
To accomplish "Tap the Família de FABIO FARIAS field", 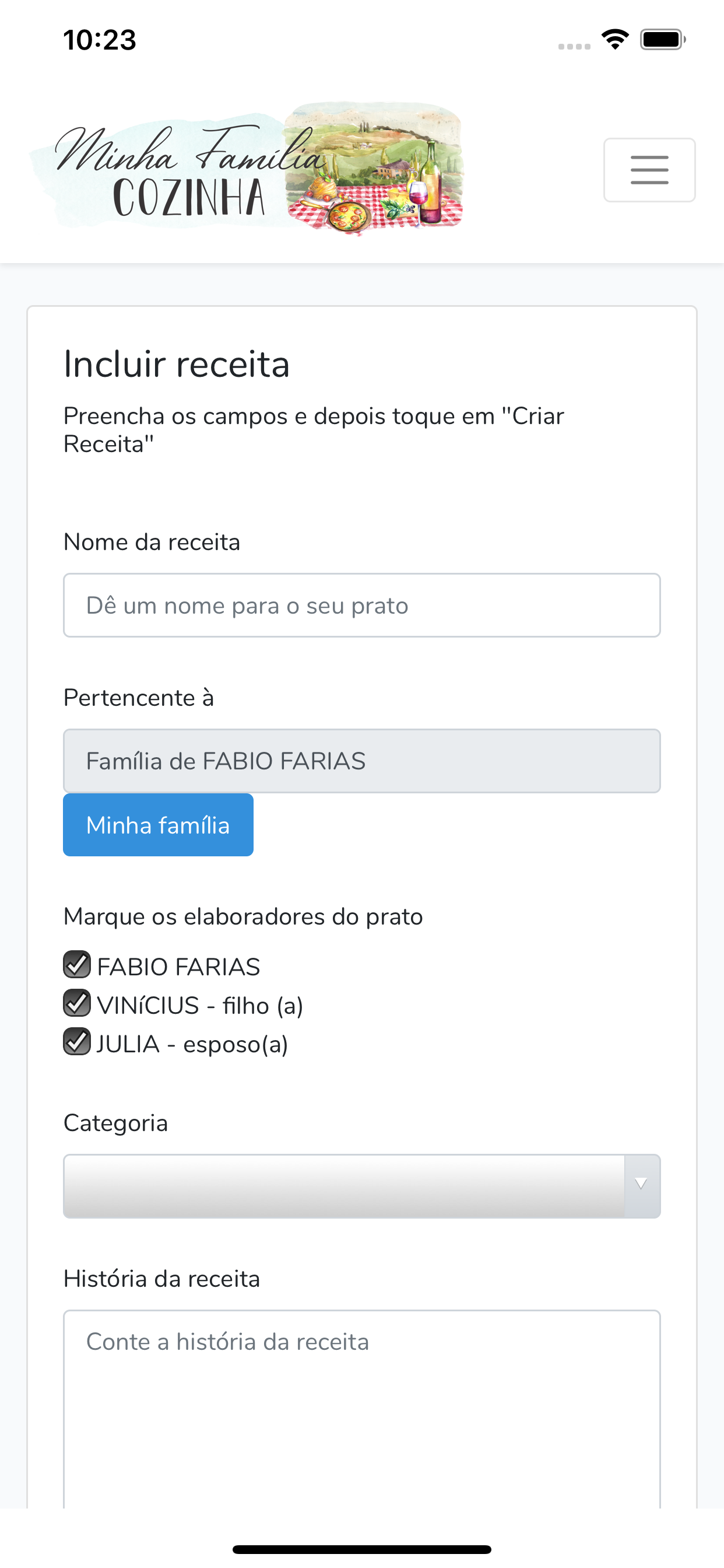I will point(361,761).
